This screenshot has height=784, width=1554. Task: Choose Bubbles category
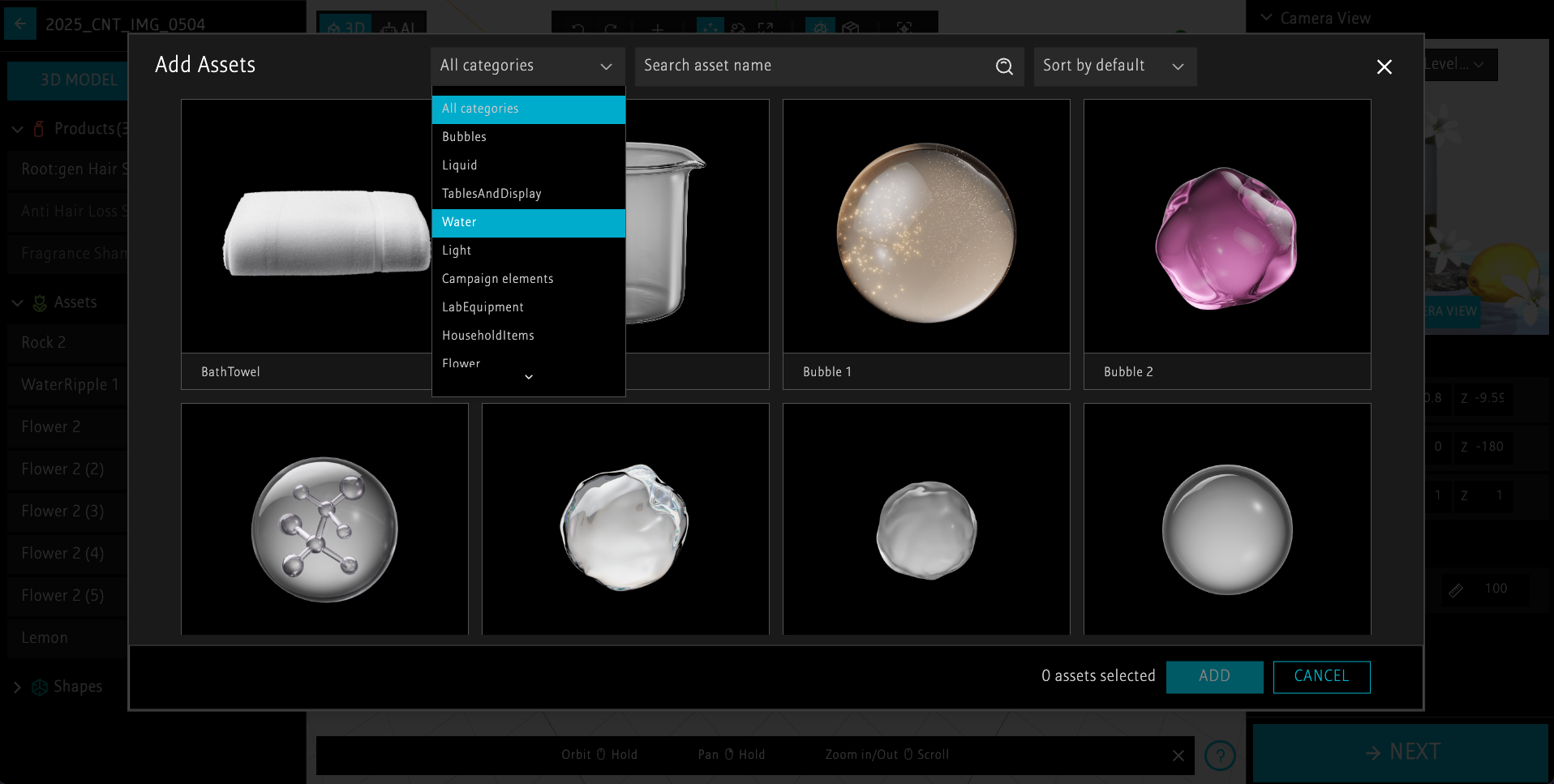click(x=529, y=137)
